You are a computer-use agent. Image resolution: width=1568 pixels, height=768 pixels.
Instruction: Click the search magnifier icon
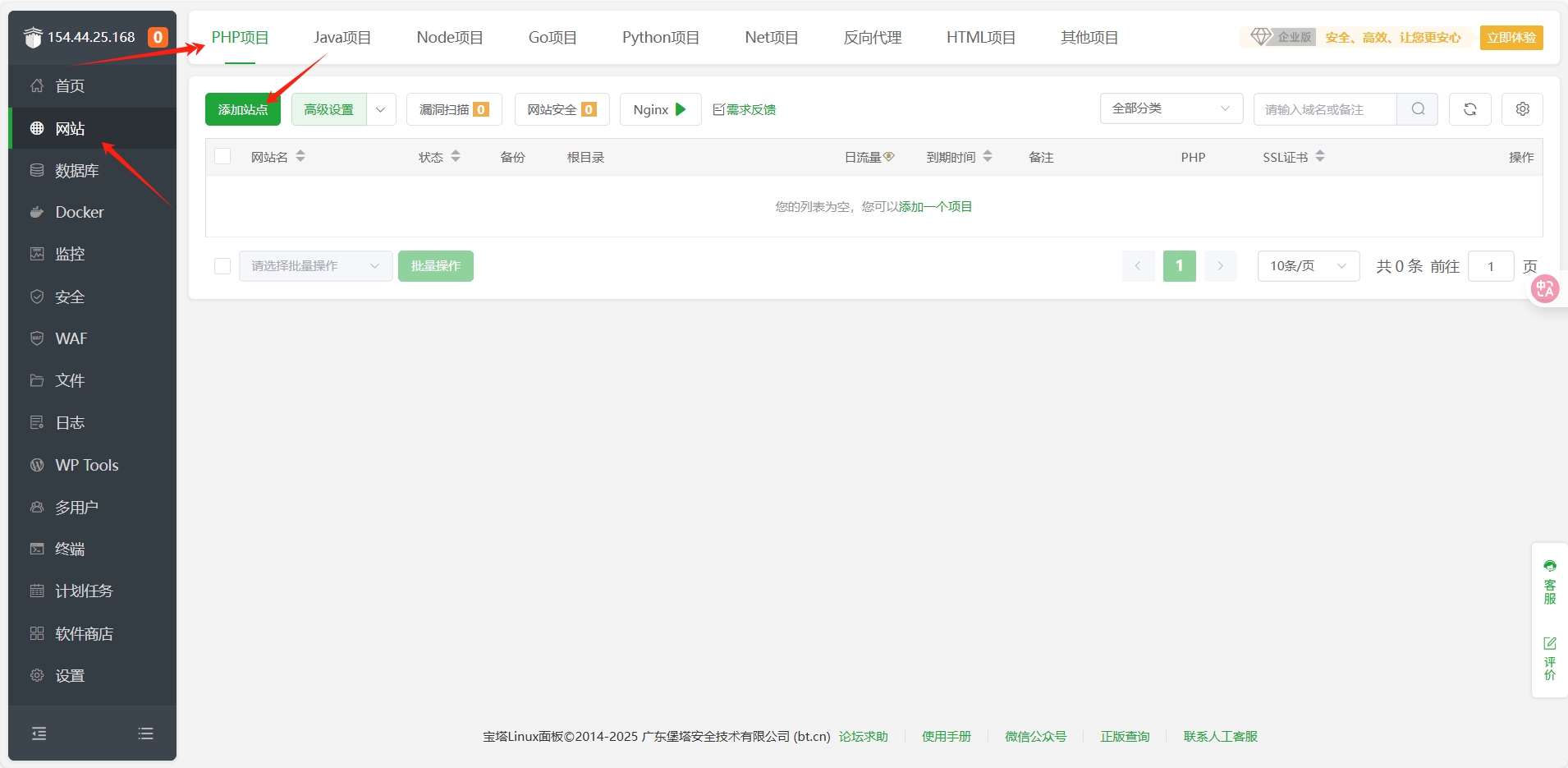pos(1418,109)
